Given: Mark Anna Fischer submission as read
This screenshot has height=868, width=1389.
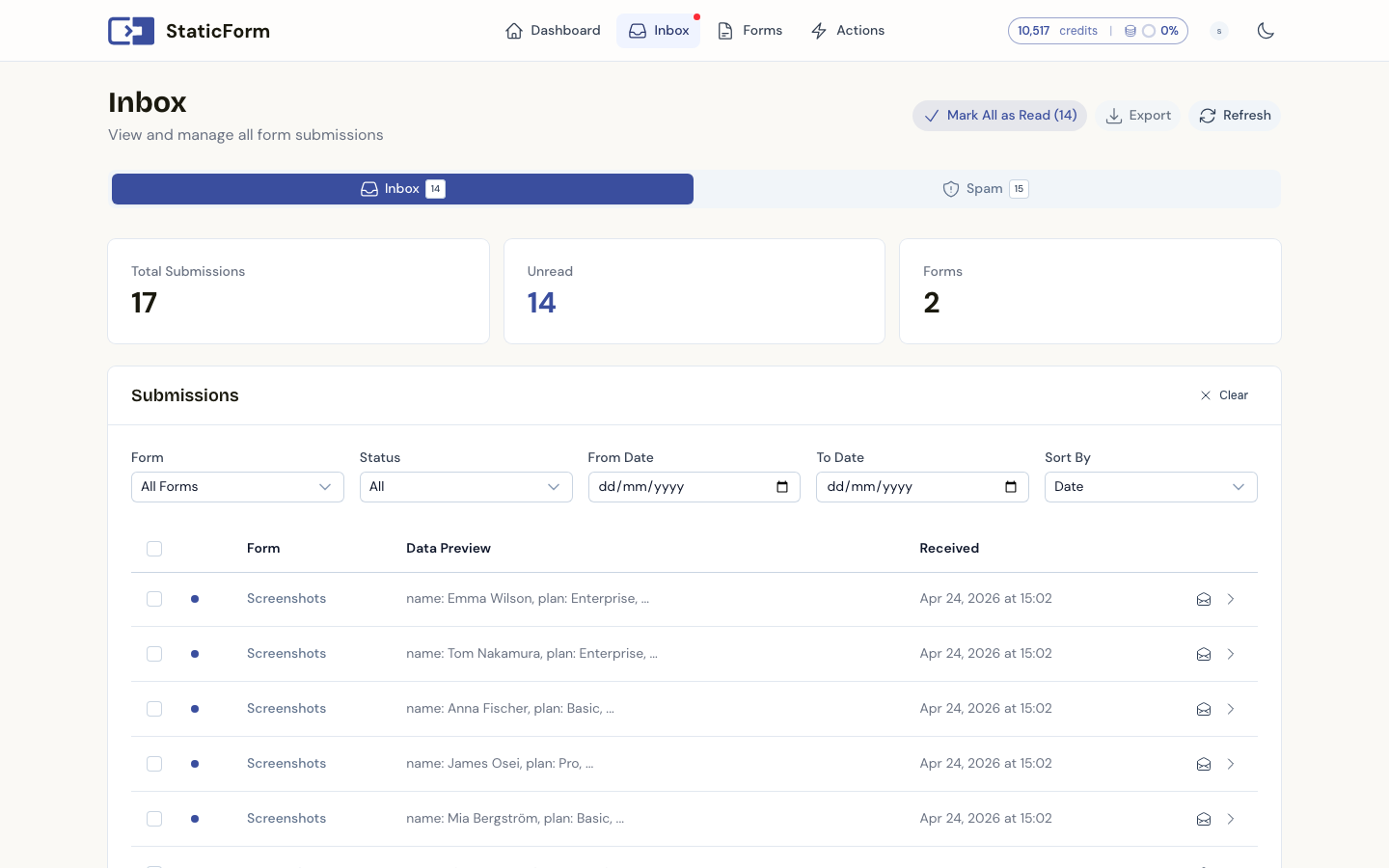Looking at the screenshot, I should tap(1204, 709).
